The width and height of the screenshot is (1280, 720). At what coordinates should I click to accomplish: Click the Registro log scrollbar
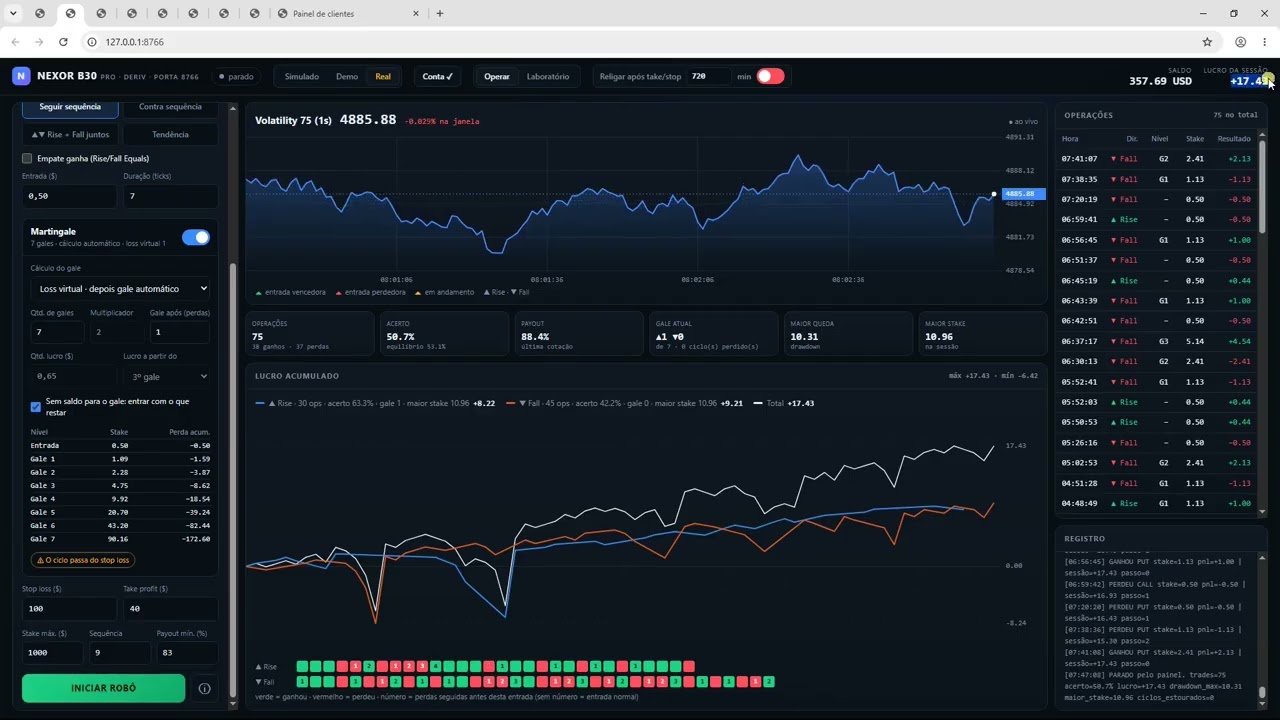(1262, 693)
